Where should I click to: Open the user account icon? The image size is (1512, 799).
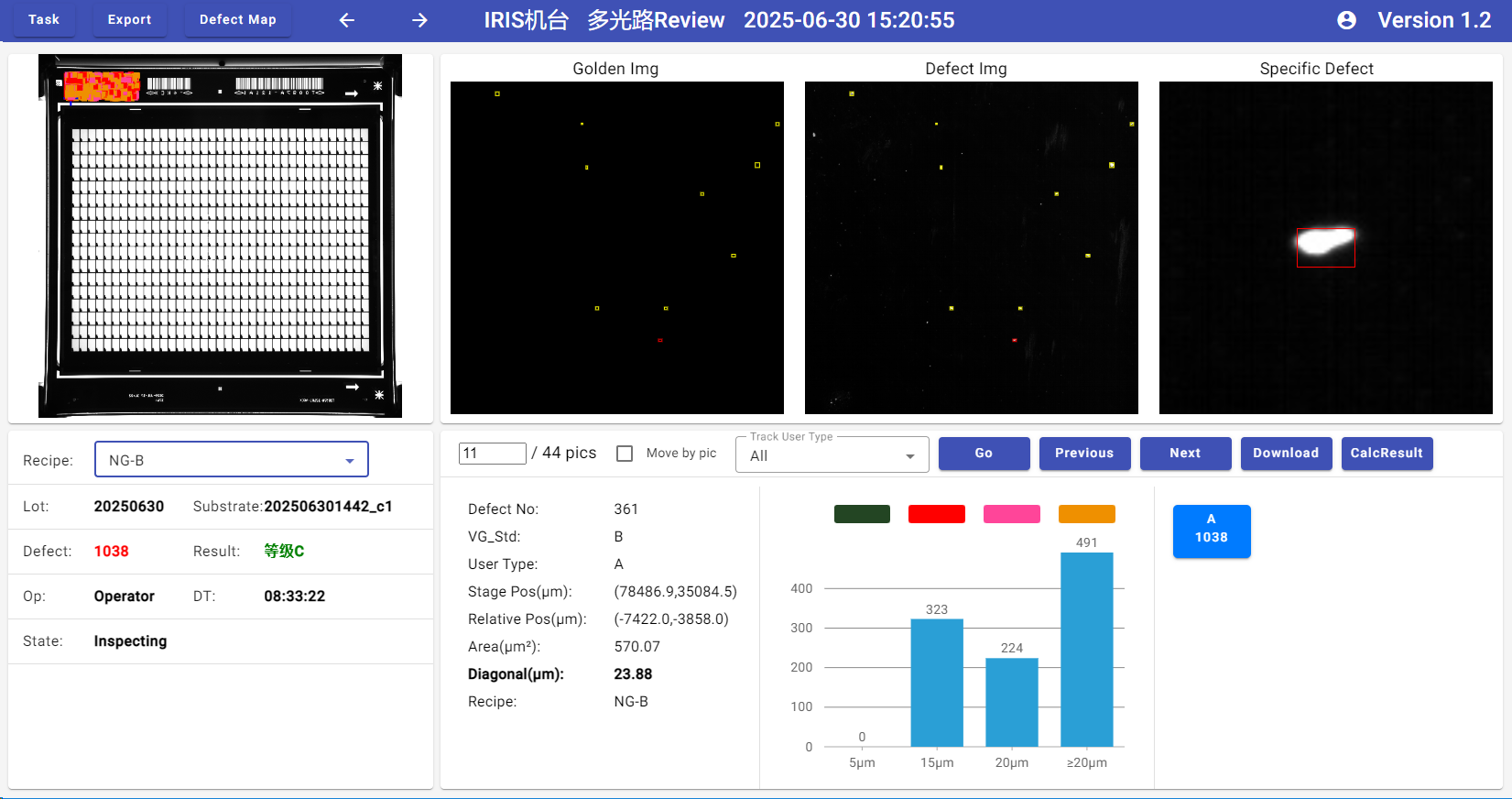click(1346, 20)
